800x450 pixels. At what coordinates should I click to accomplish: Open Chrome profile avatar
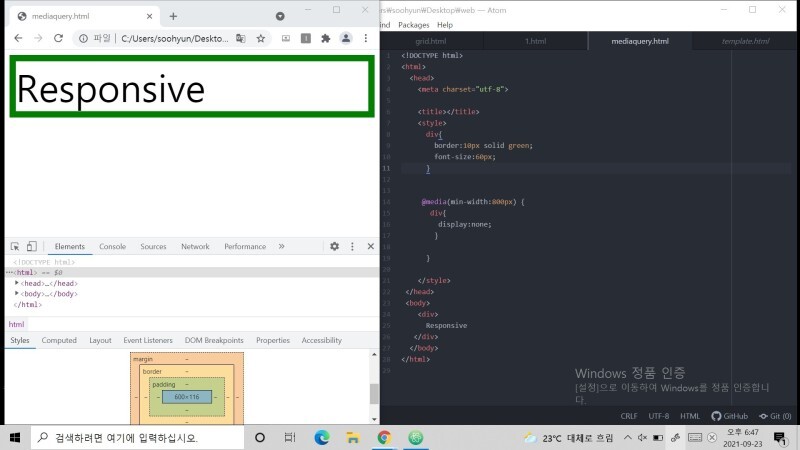point(345,38)
